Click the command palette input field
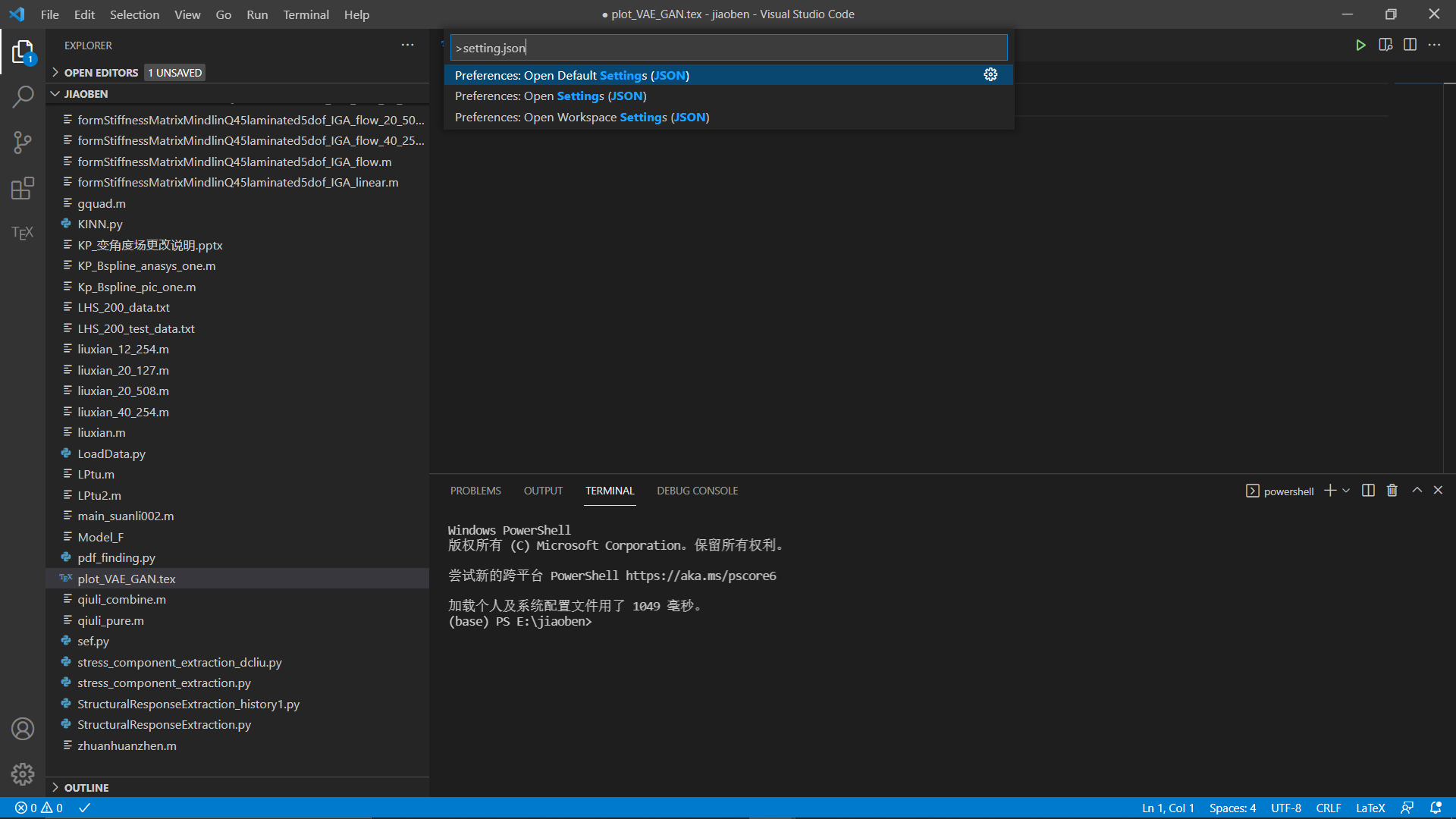This screenshot has width=1456, height=819. point(728,48)
